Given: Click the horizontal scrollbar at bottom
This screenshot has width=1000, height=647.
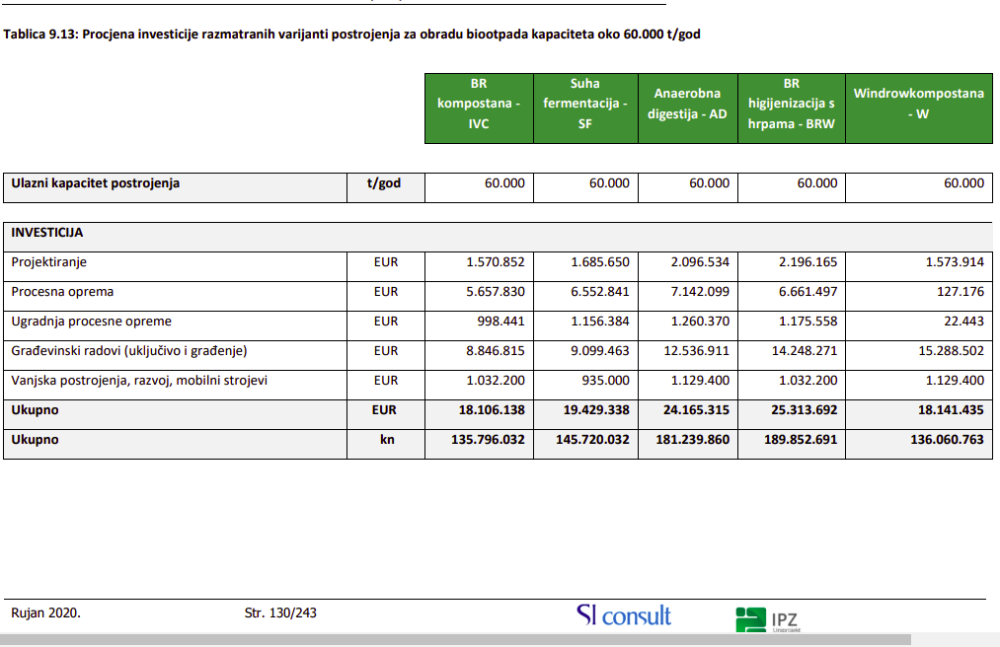Looking at the screenshot, I should pos(500,639).
